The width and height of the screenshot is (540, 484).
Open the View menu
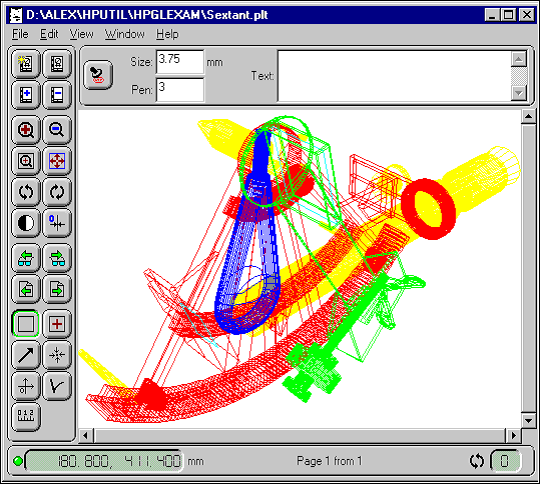82,34
